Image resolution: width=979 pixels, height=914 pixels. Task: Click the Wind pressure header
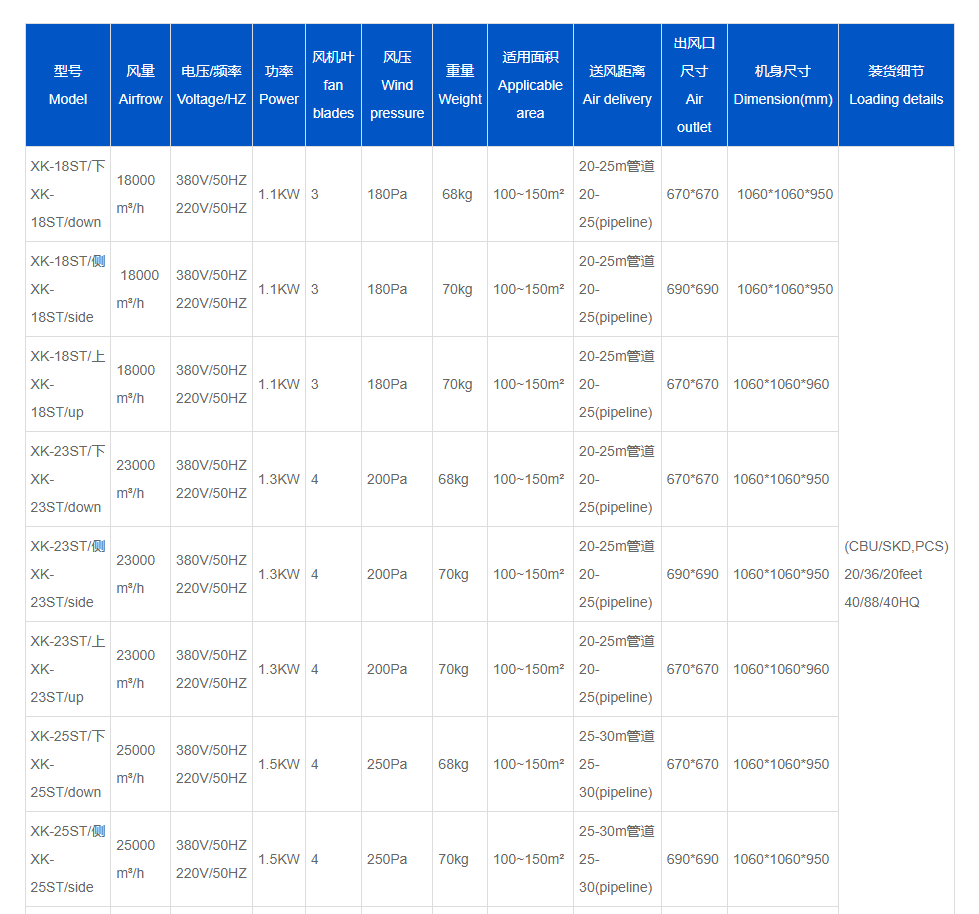tap(397, 85)
